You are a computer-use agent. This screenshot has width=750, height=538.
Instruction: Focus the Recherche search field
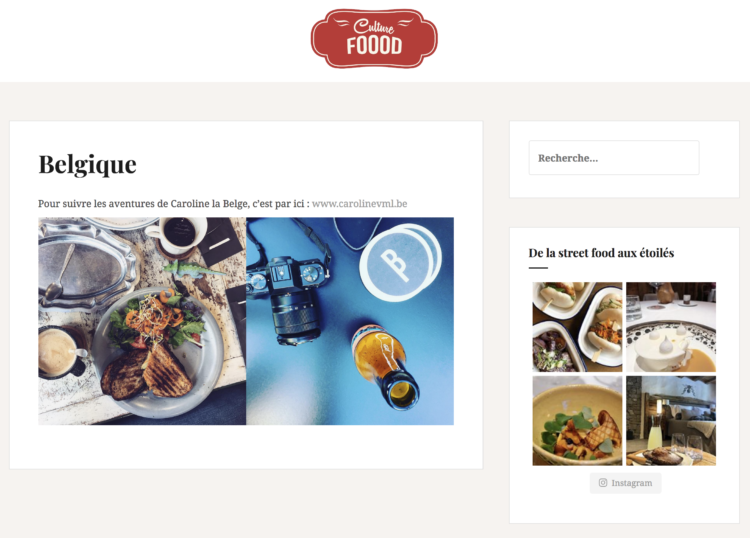614,158
